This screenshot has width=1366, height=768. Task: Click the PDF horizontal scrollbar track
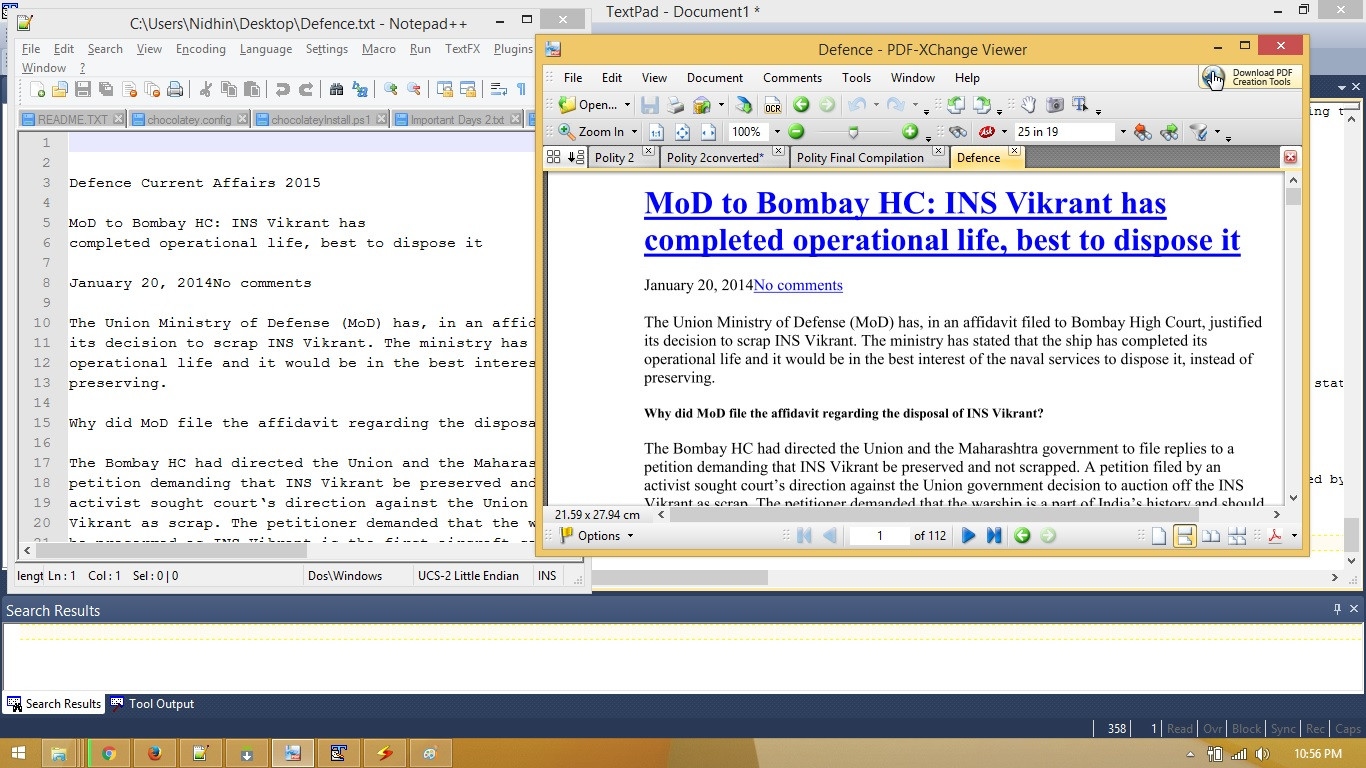pos(968,515)
